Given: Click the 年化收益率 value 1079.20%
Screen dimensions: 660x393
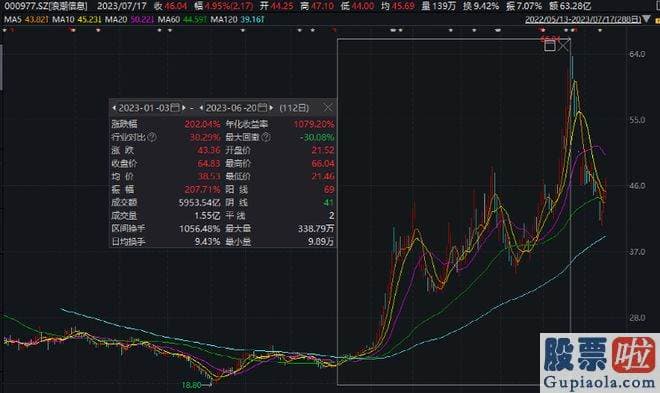Looking at the screenshot, I should (314, 124).
